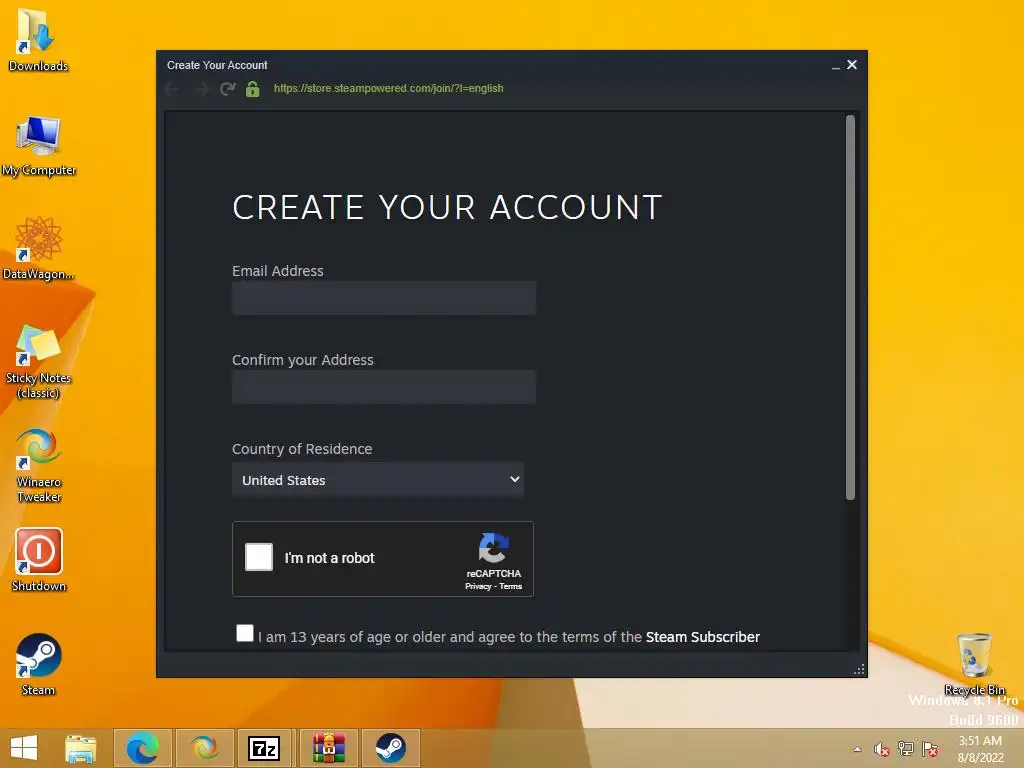Open the Country of Residence dropdown
The height and width of the screenshot is (768, 1024).
click(x=377, y=480)
